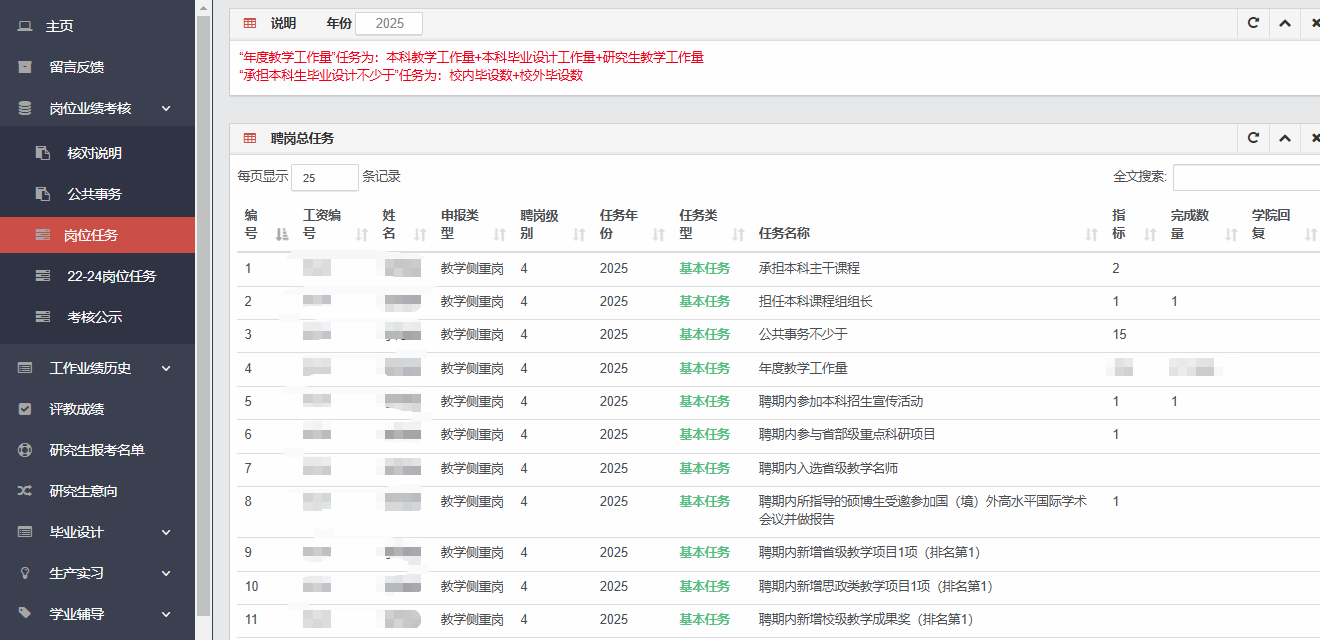Open the 考核公示 page

(x=94, y=317)
